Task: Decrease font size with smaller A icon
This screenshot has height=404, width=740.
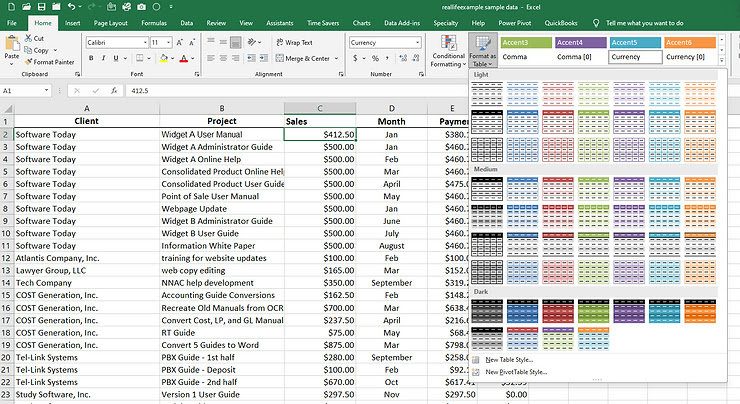Action: [x=192, y=42]
